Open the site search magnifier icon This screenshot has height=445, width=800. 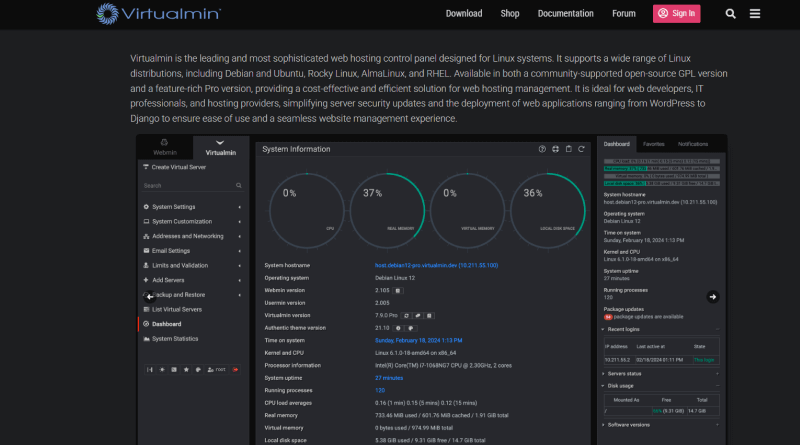coord(730,14)
